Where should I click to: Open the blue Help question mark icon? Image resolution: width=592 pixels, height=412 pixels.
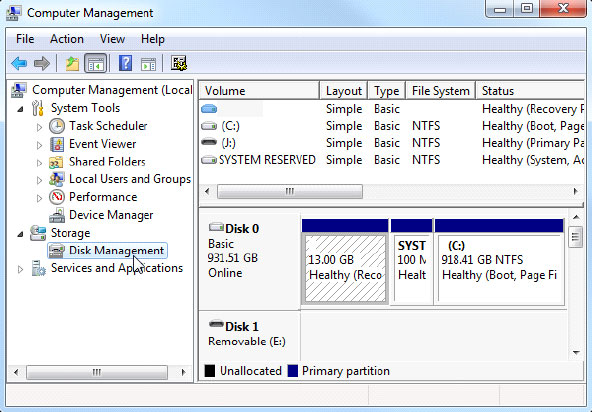coord(125,63)
